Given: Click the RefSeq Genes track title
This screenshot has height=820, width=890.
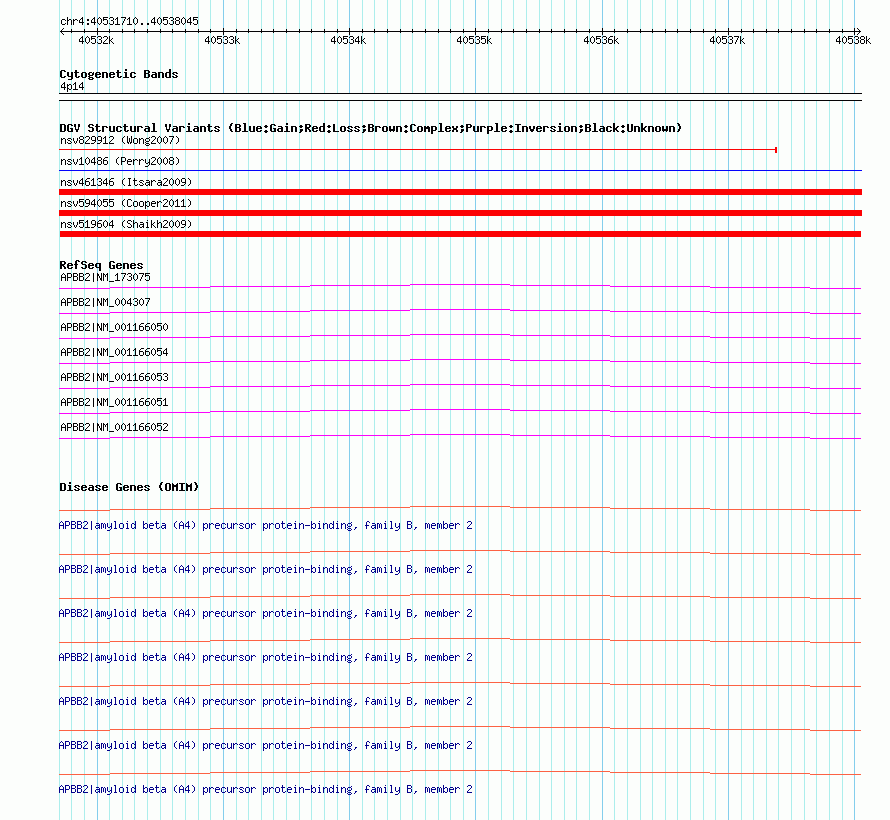Looking at the screenshot, I should pos(101,265).
